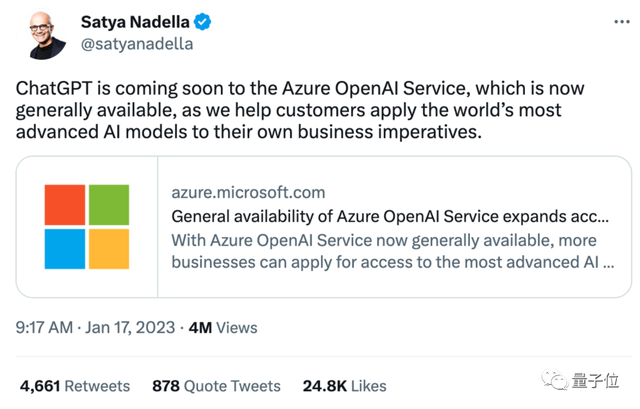Click the yellow square of Microsoft logo
This screenshot has width=640, height=409.
pyautogui.click(x=109, y=248)
